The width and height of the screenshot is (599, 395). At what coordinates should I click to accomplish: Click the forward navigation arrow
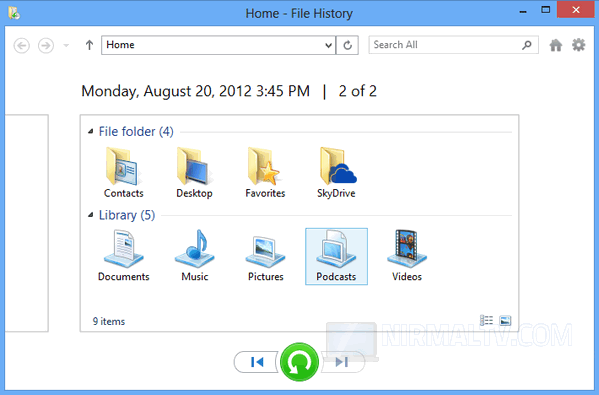pos(46,45)
